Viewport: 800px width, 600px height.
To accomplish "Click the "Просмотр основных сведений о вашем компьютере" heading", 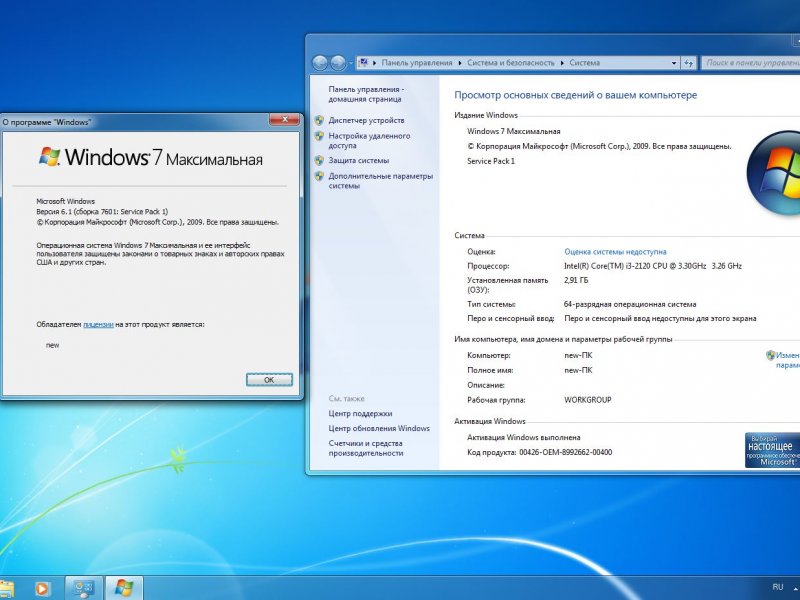I will point(576,95).
